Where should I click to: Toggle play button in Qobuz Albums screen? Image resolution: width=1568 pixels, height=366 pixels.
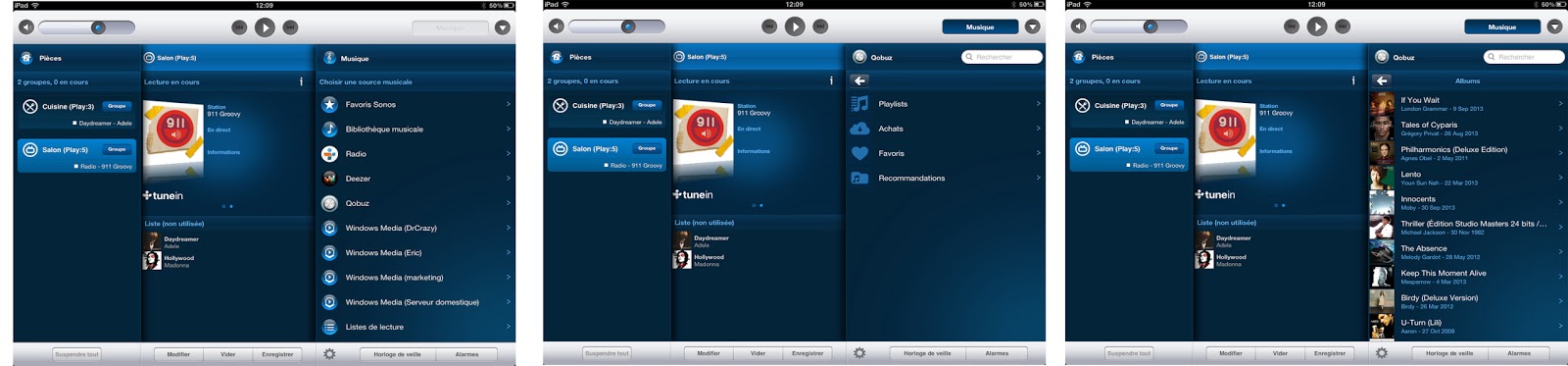click(x=1317, y=26)
